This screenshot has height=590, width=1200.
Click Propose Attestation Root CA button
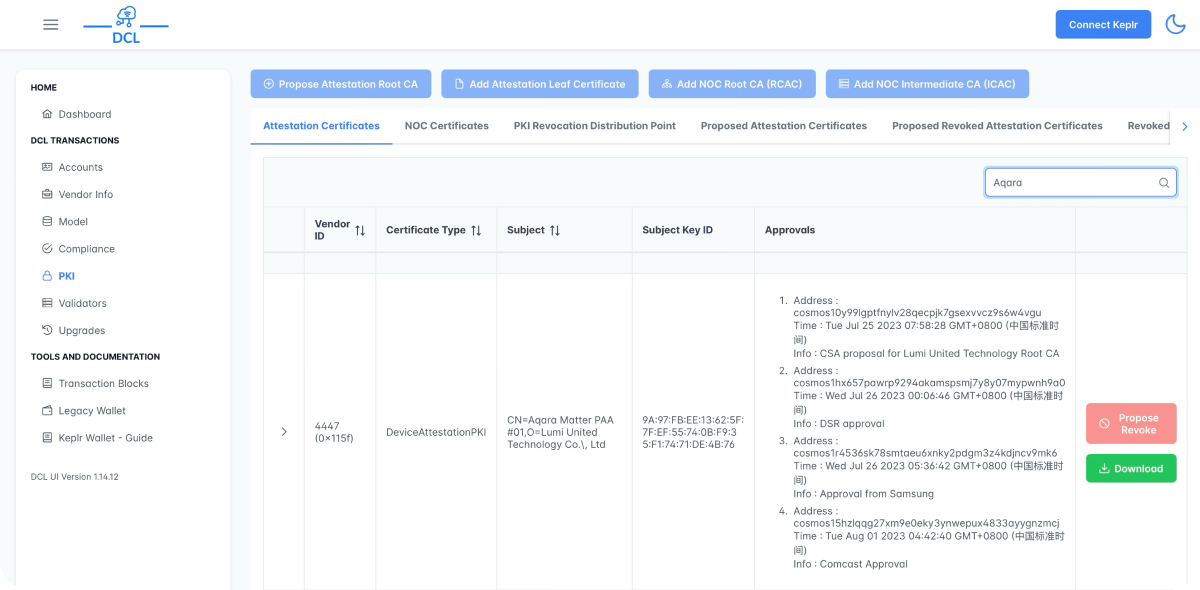click(340, 84)
